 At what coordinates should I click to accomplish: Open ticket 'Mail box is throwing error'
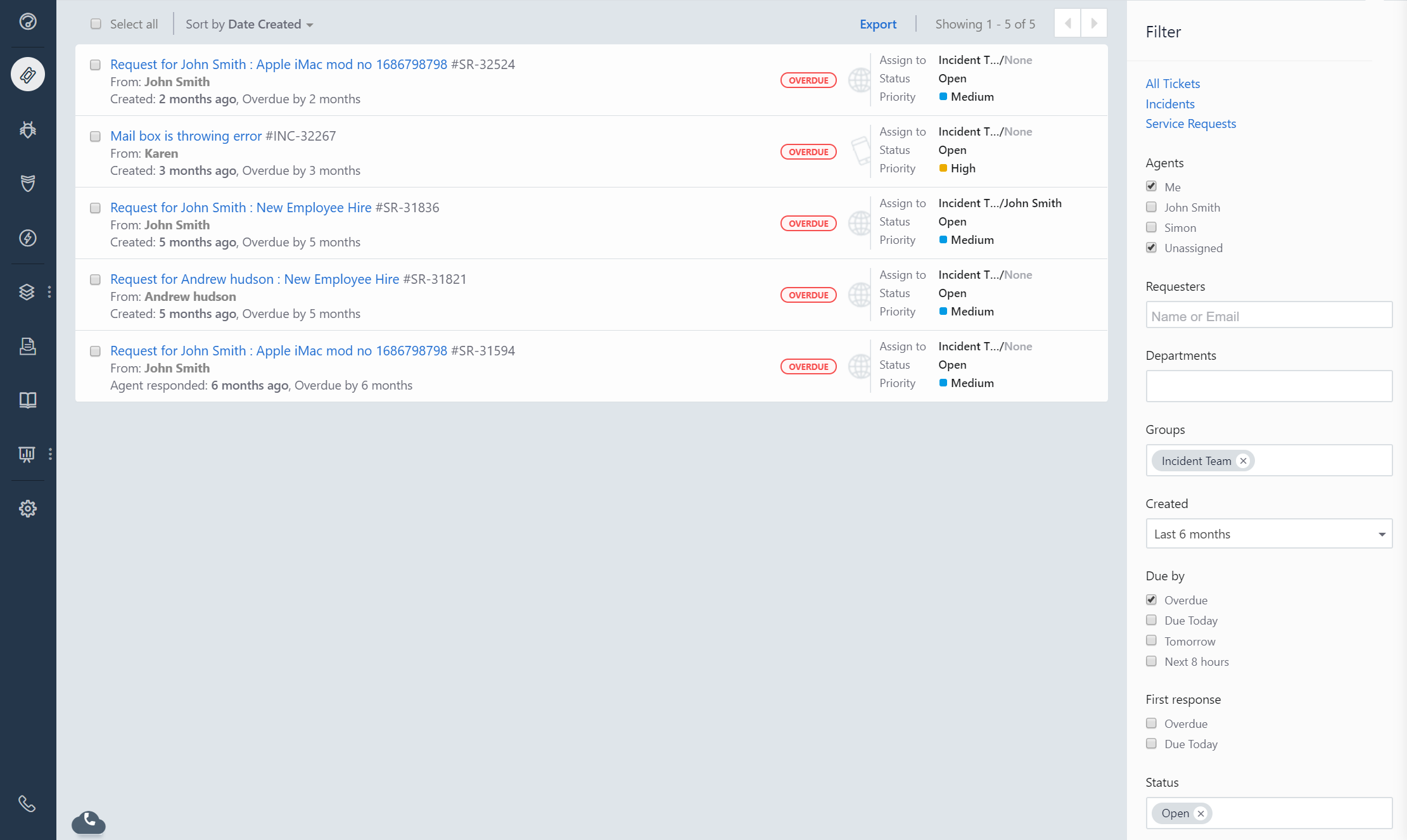click(186, 136)
